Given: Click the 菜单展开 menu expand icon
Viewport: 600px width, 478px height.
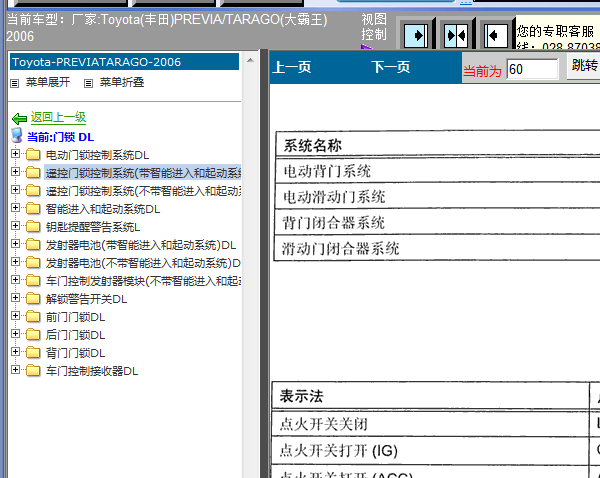Looking at the screenshot, I should [15, 83].
